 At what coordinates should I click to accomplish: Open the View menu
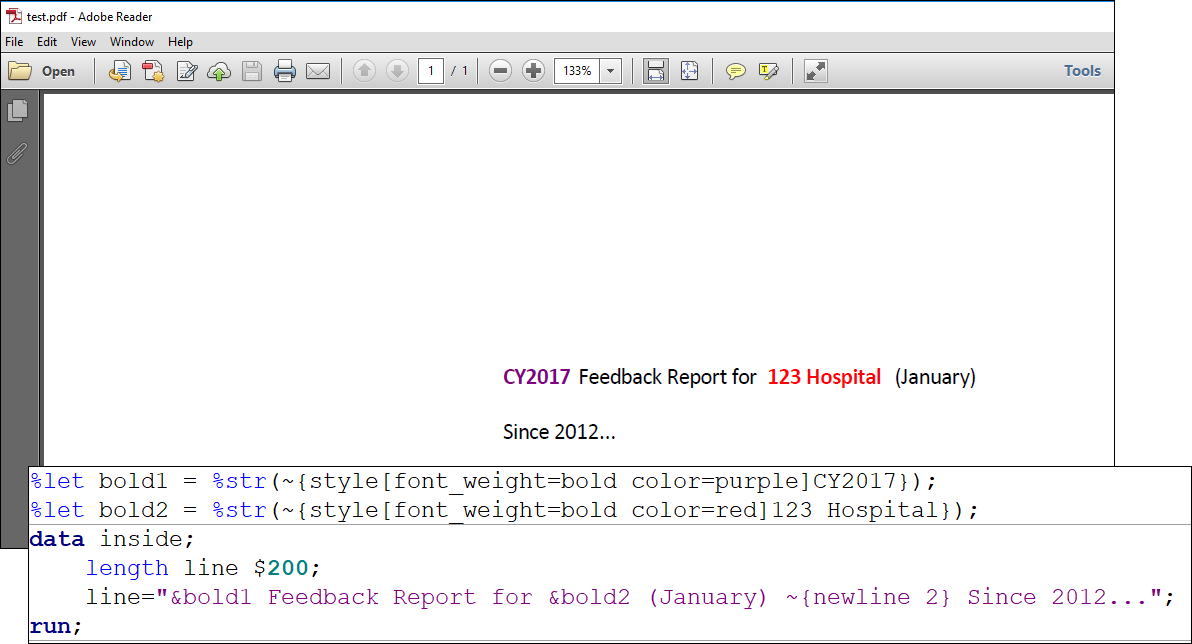(83, 42)
